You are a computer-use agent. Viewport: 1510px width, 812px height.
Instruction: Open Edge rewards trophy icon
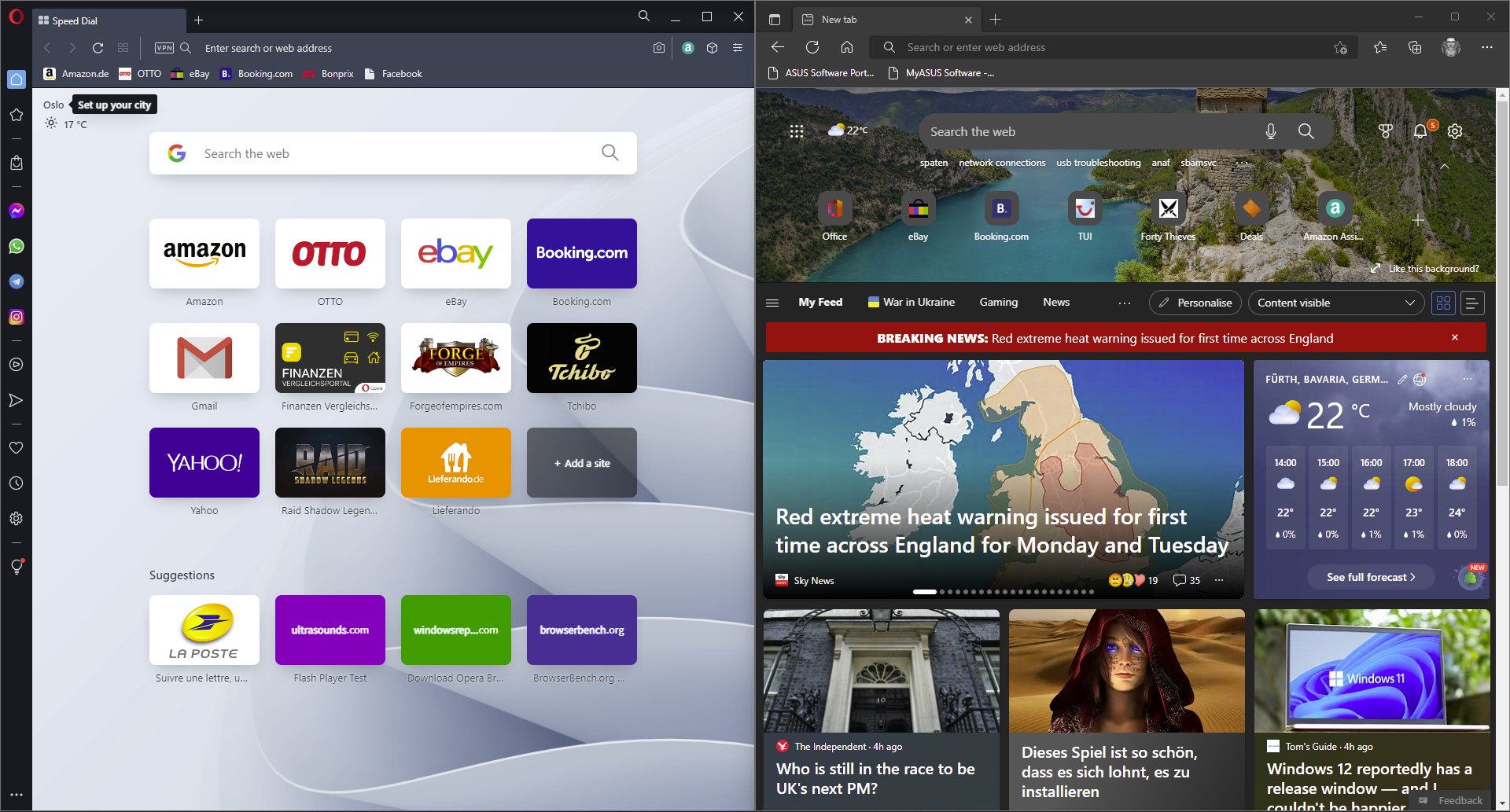tap(1386, 131)
